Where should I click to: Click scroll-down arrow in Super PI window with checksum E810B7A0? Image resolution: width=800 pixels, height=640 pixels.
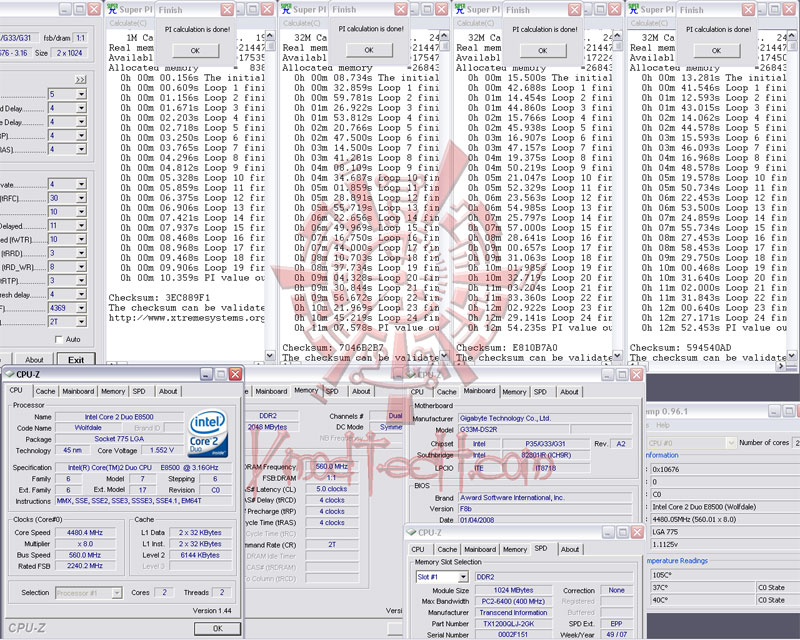[x=617, y=355]
